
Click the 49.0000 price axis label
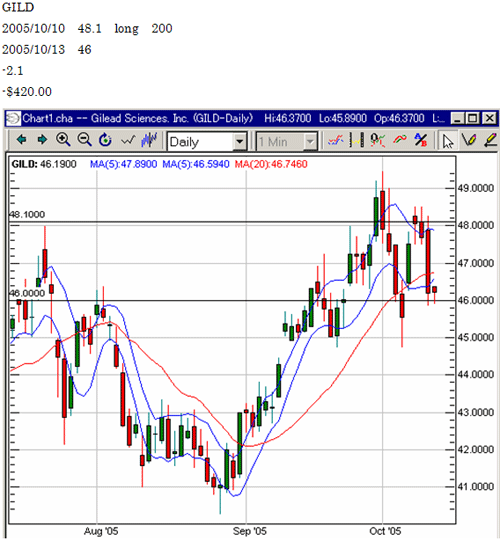coord(476,188)
